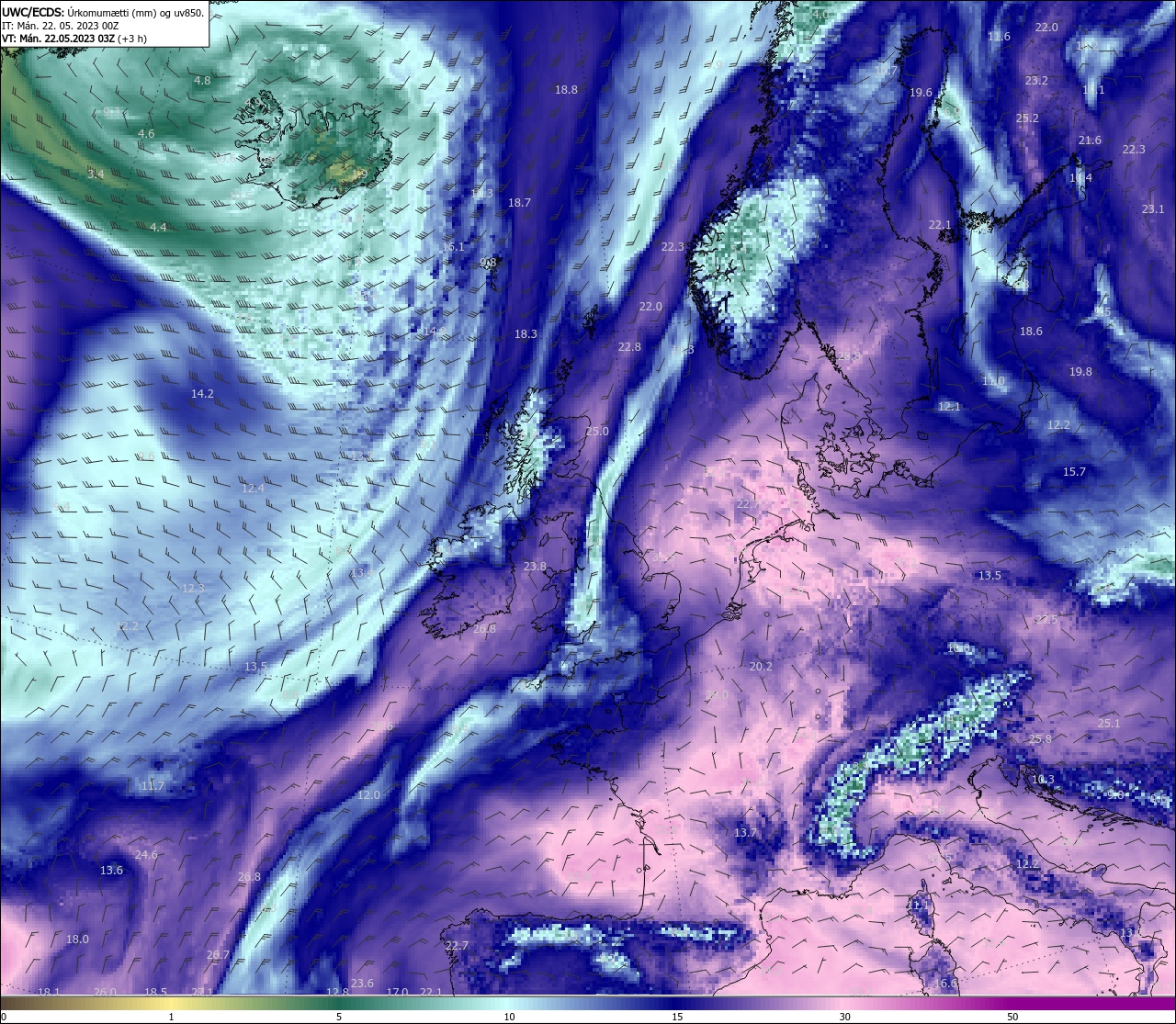Click the colorbar tick label 15
This screenshot has height=1024, width=1176.
coord(677,1017)
